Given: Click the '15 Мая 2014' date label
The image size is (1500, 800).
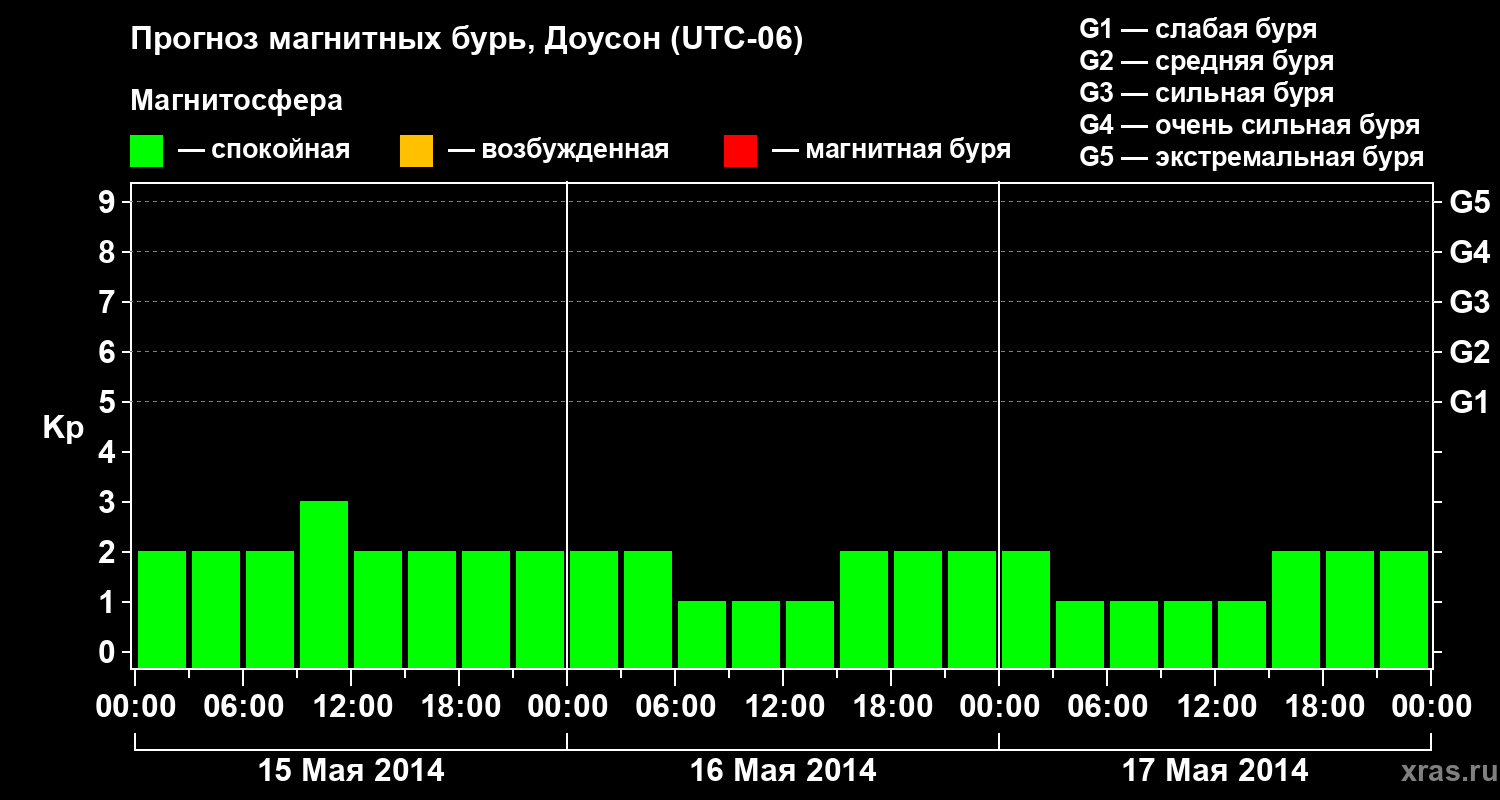Looking at the screenshot, I should pyautogui.click(x=352, y=770).
